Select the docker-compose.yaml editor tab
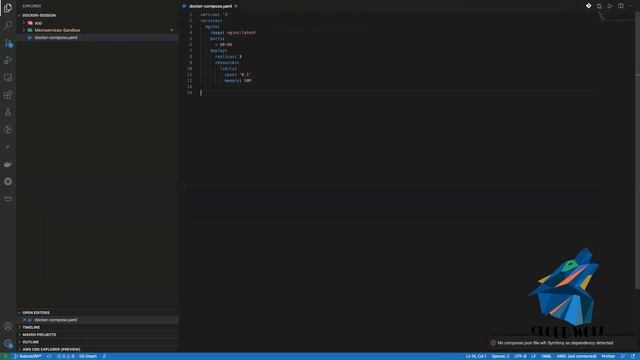The height and width of the screenshot is (360, 640). coord(210,6)
